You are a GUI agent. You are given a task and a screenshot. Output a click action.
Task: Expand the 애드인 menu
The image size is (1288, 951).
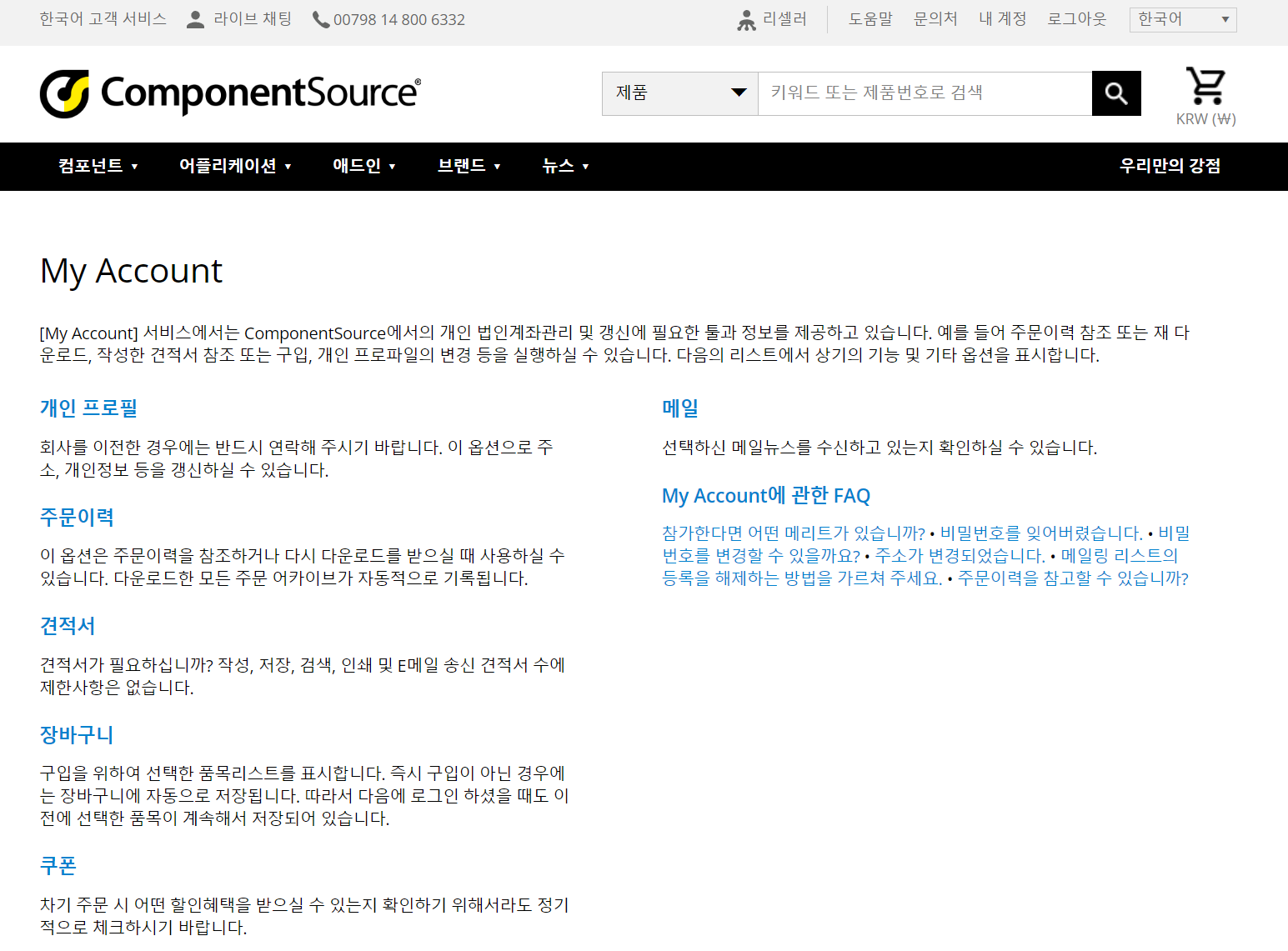(x=364, y=166)
